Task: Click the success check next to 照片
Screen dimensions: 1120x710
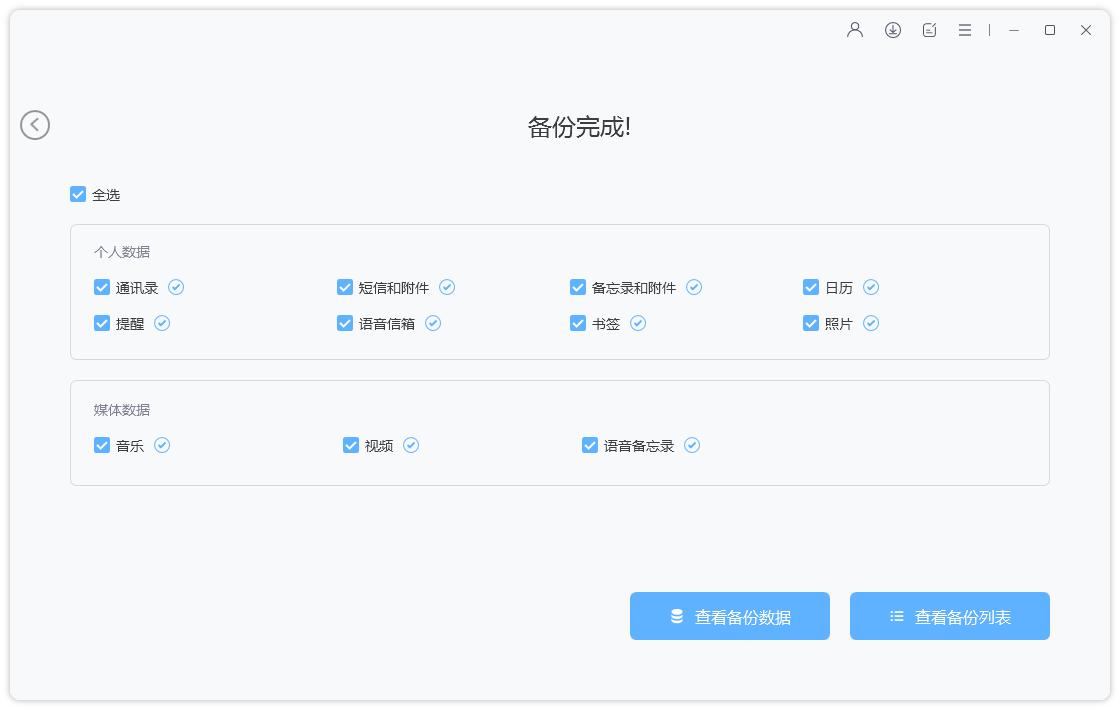Action: pyautogui.click(x=870, y=323)
